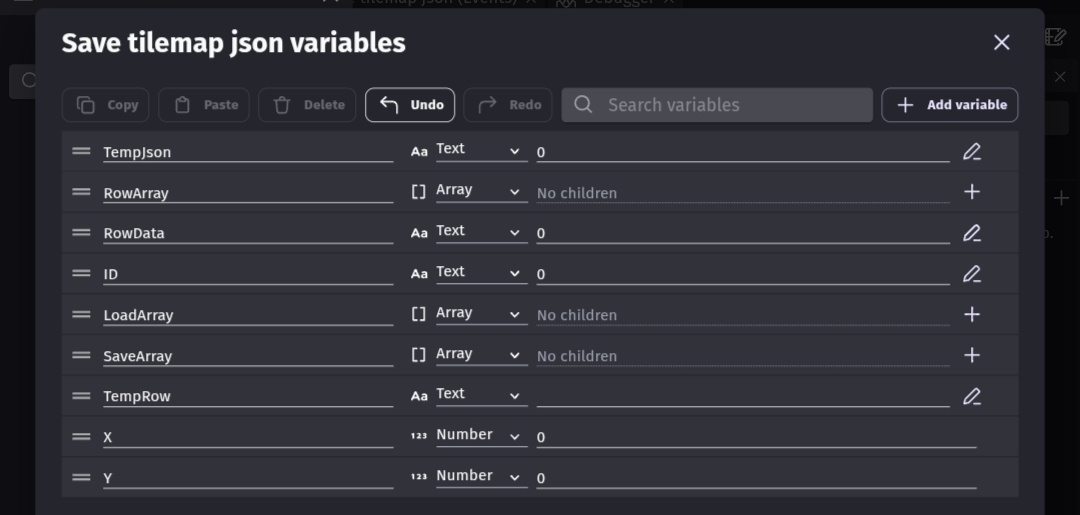Grab the drag handle of the X variable
The height and width of the screenshot is (515, 1080).
(x=81, y=437)
